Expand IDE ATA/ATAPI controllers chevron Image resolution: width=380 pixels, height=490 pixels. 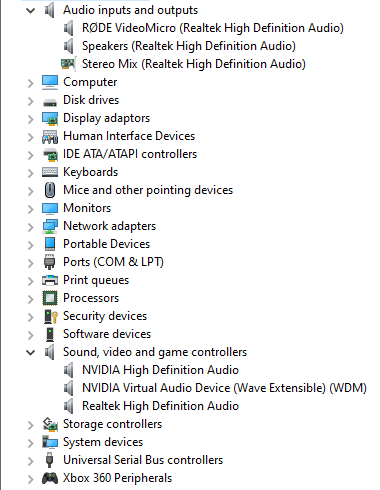31,155
